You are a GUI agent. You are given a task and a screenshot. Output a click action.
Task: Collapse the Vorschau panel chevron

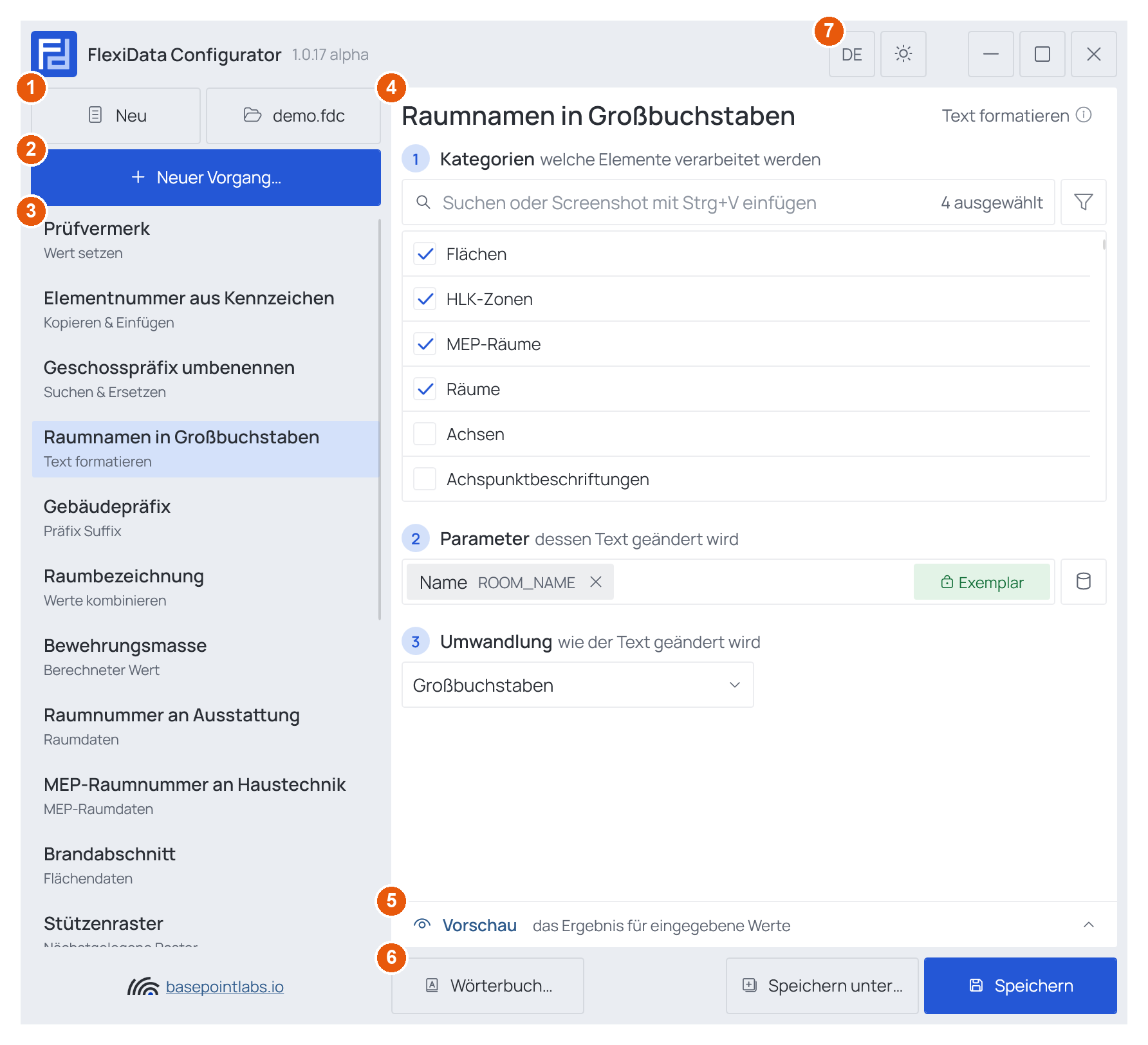[x=1089, y=925]
